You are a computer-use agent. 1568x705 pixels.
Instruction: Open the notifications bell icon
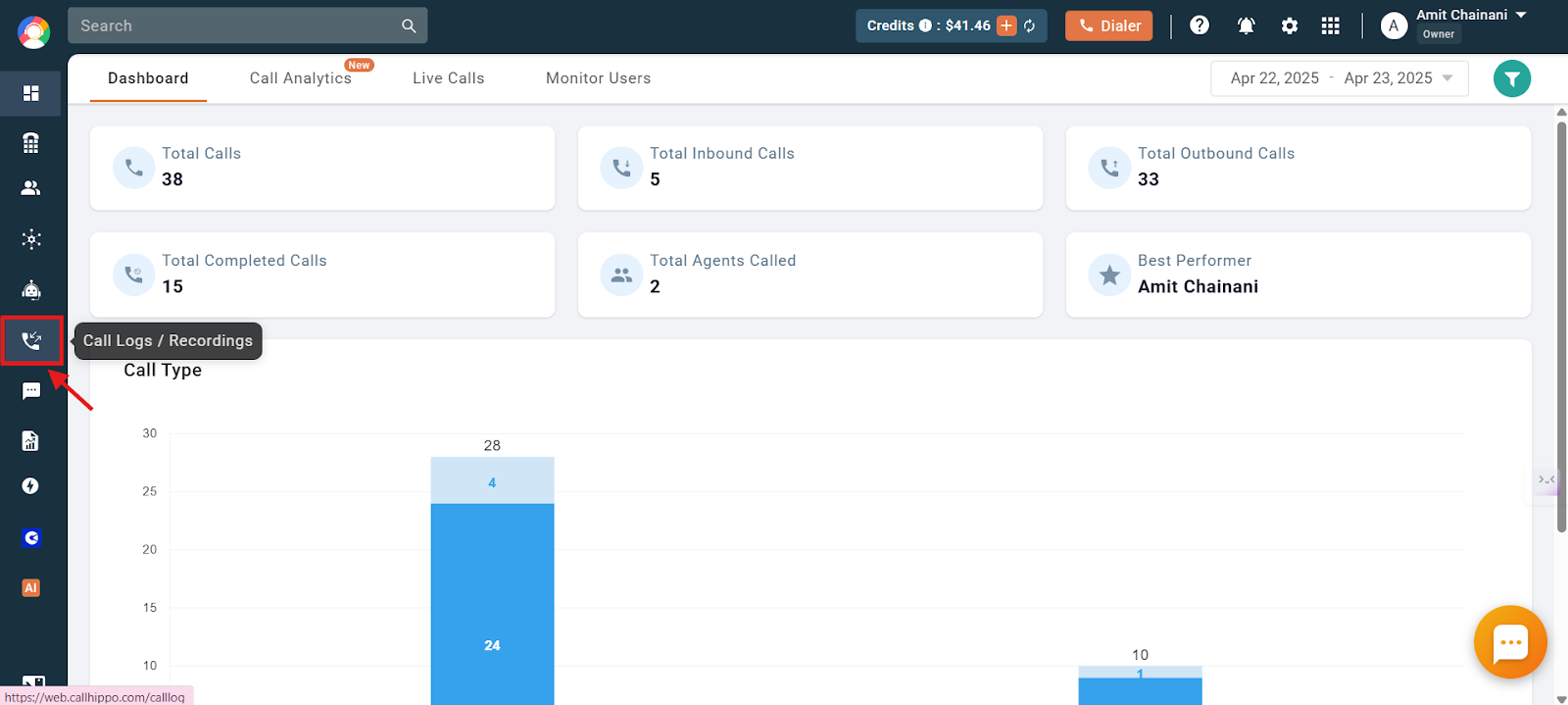click(x=1247, y=25)
